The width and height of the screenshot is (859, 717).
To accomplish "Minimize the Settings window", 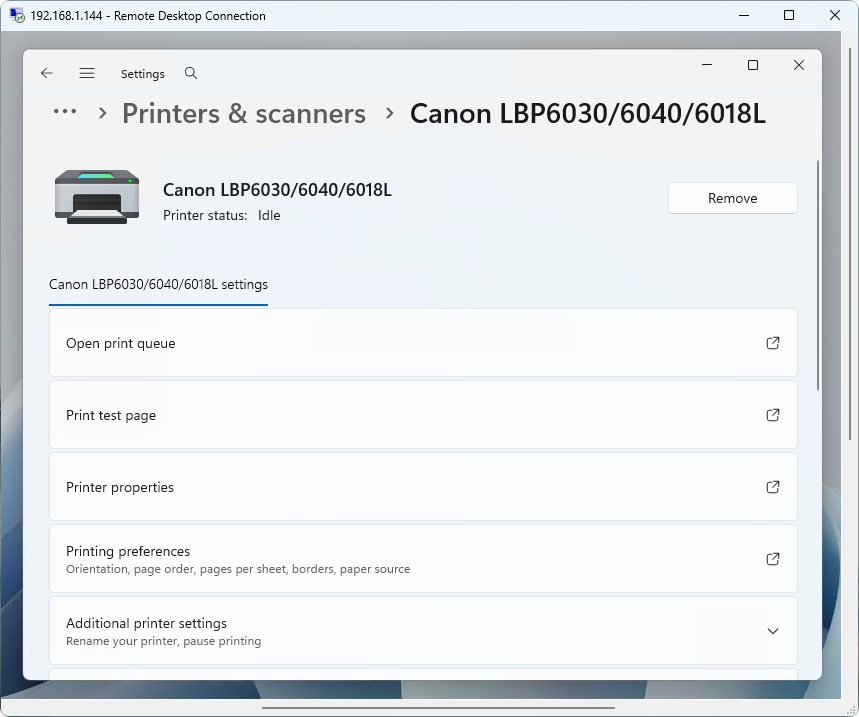I will click(x=707, y=65).
